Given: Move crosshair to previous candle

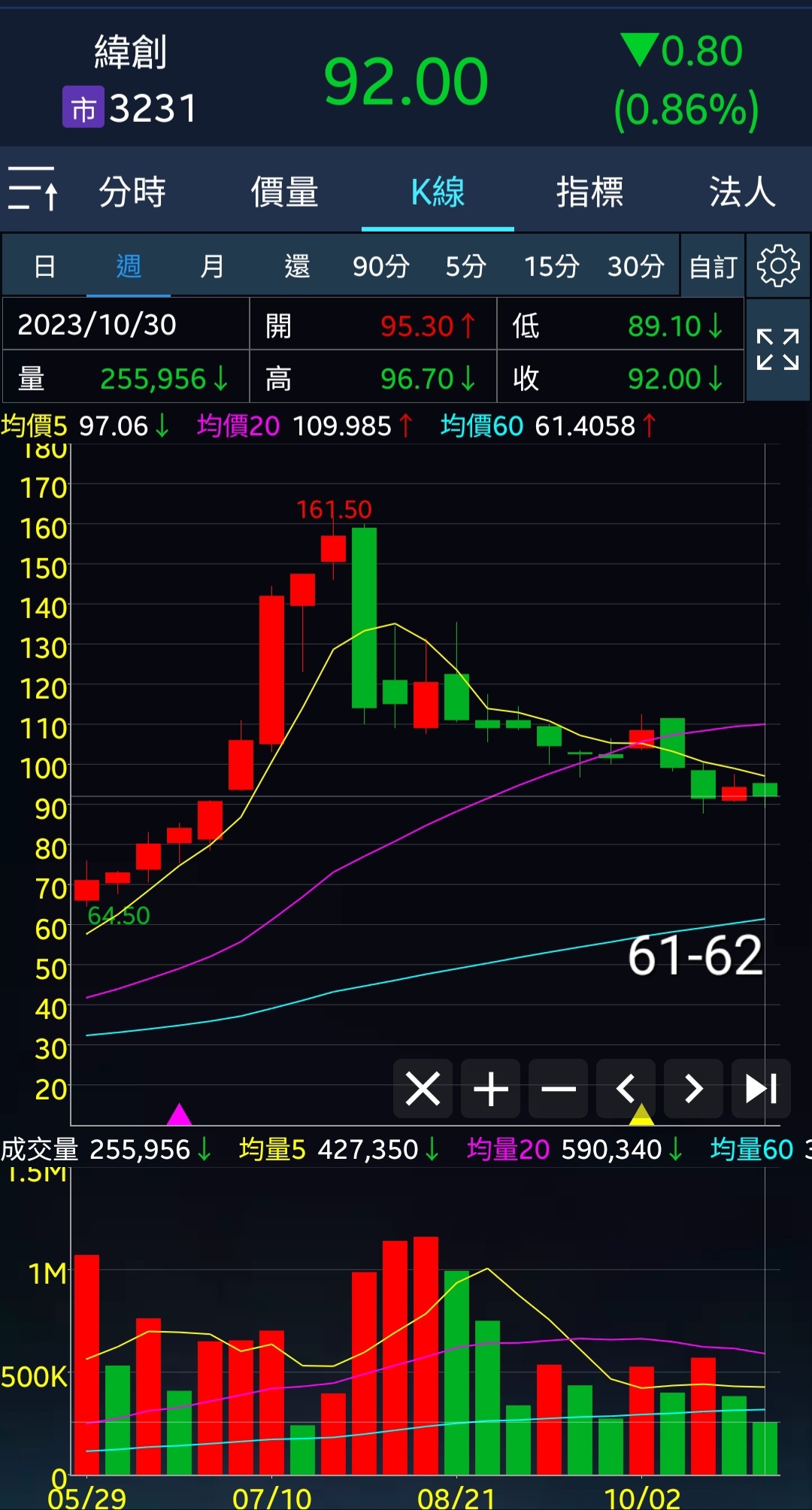Looking at the screenshot, I should coord(626,1088).
